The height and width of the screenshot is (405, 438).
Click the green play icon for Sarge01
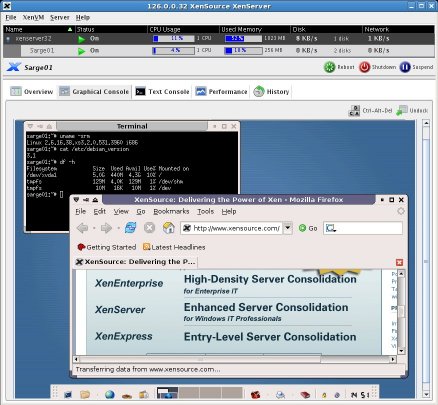(x=81, y=51)
